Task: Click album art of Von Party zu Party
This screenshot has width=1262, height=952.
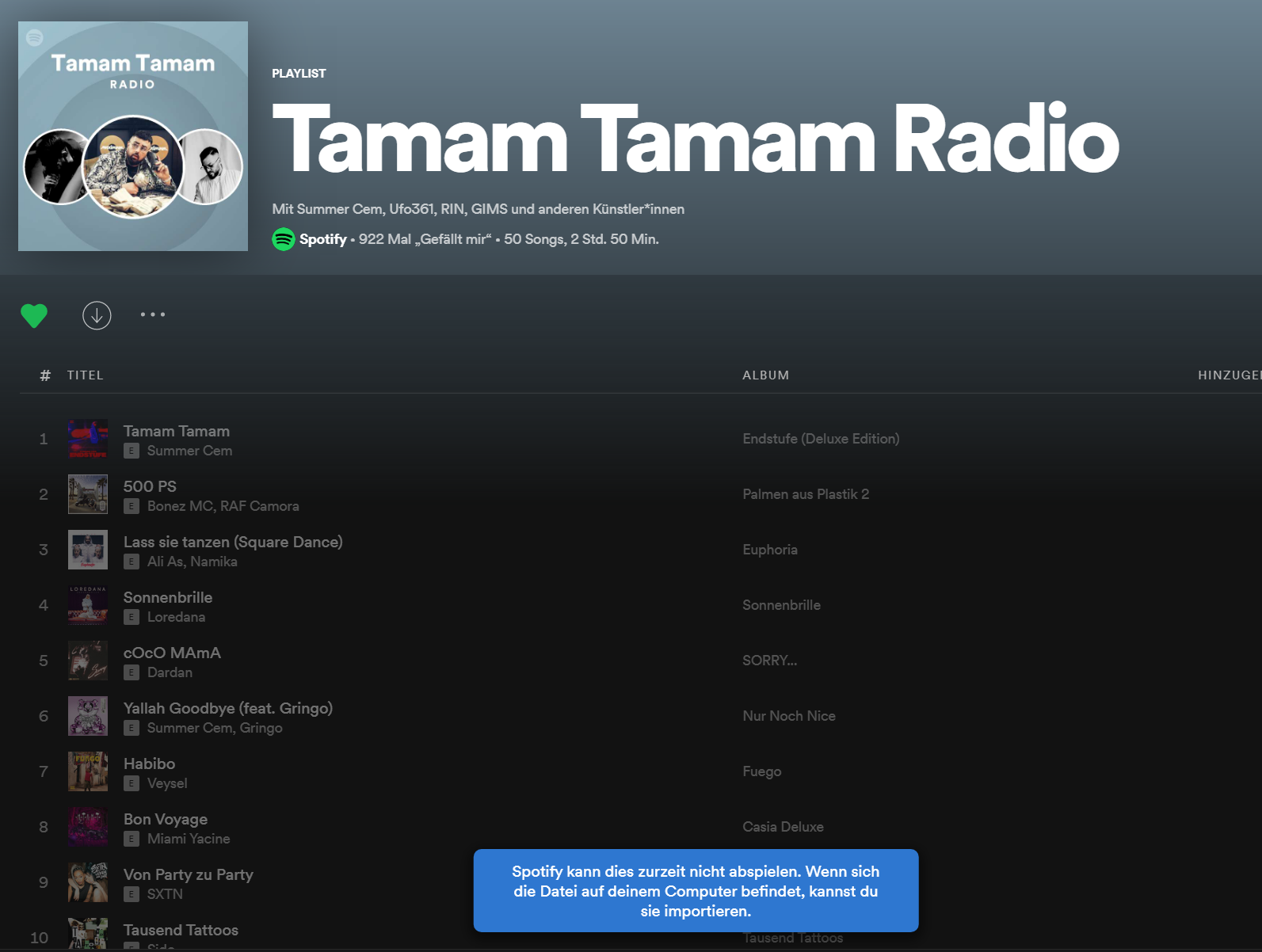Action: click(x=88, y=882)
